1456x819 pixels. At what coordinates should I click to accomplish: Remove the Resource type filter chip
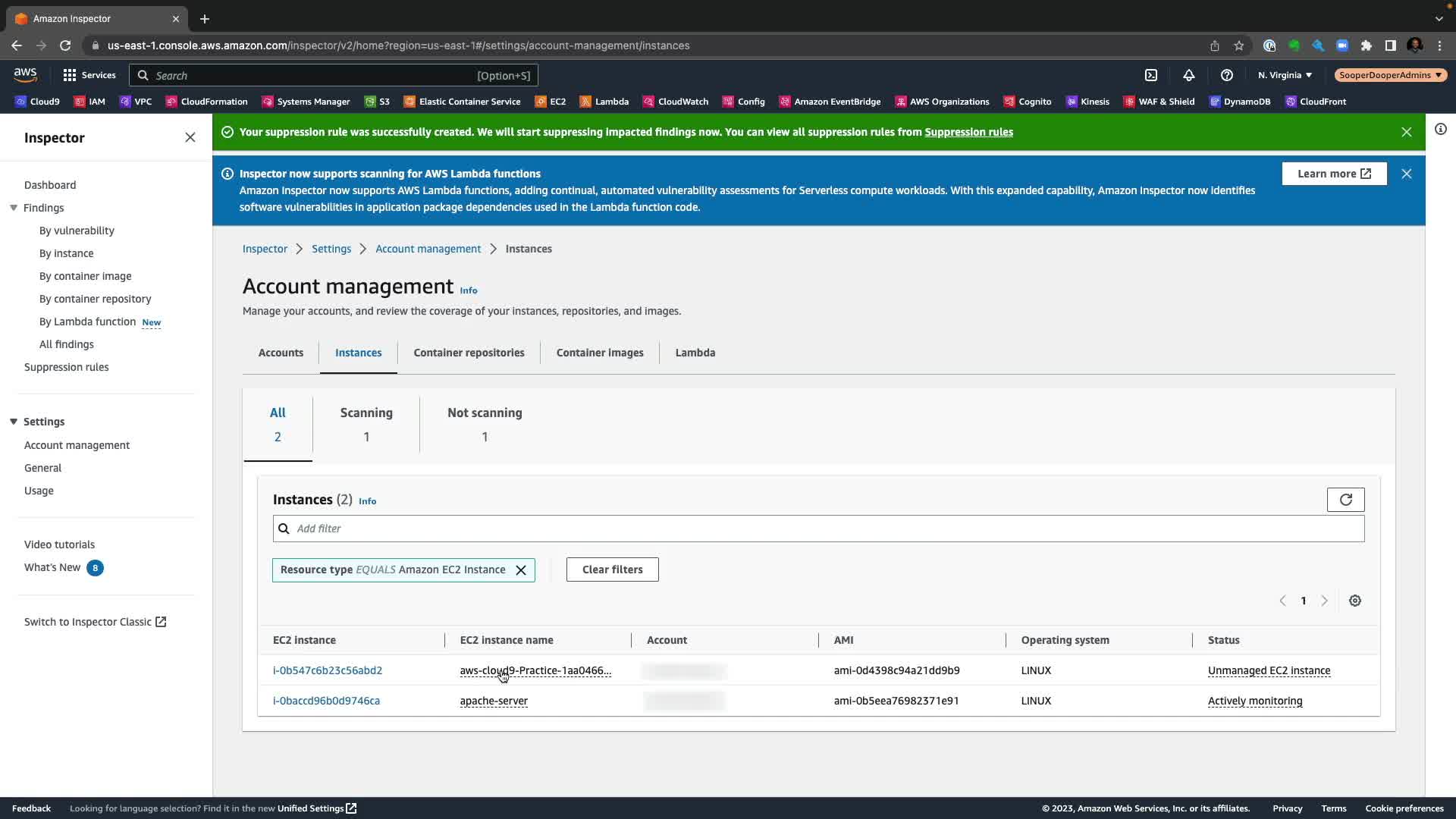[x=521, y=570]
